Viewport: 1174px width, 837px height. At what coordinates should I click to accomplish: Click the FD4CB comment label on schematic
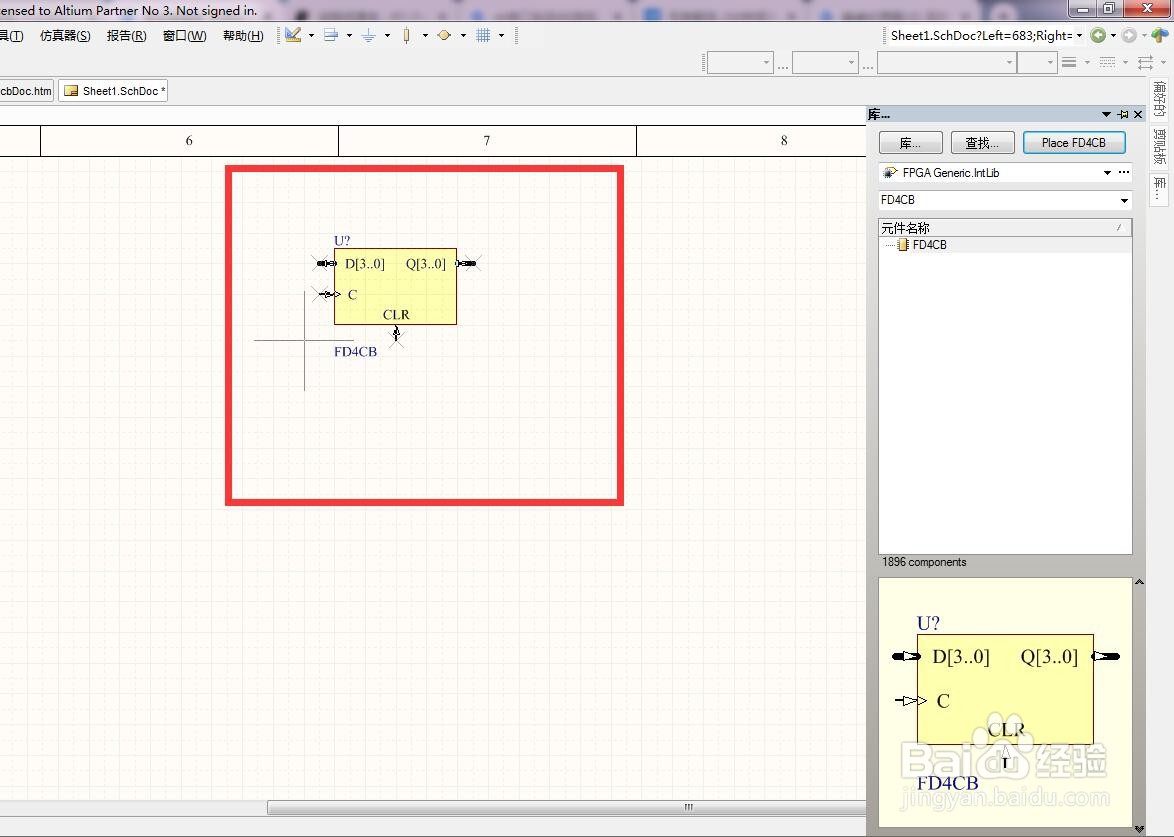[355, 351]
